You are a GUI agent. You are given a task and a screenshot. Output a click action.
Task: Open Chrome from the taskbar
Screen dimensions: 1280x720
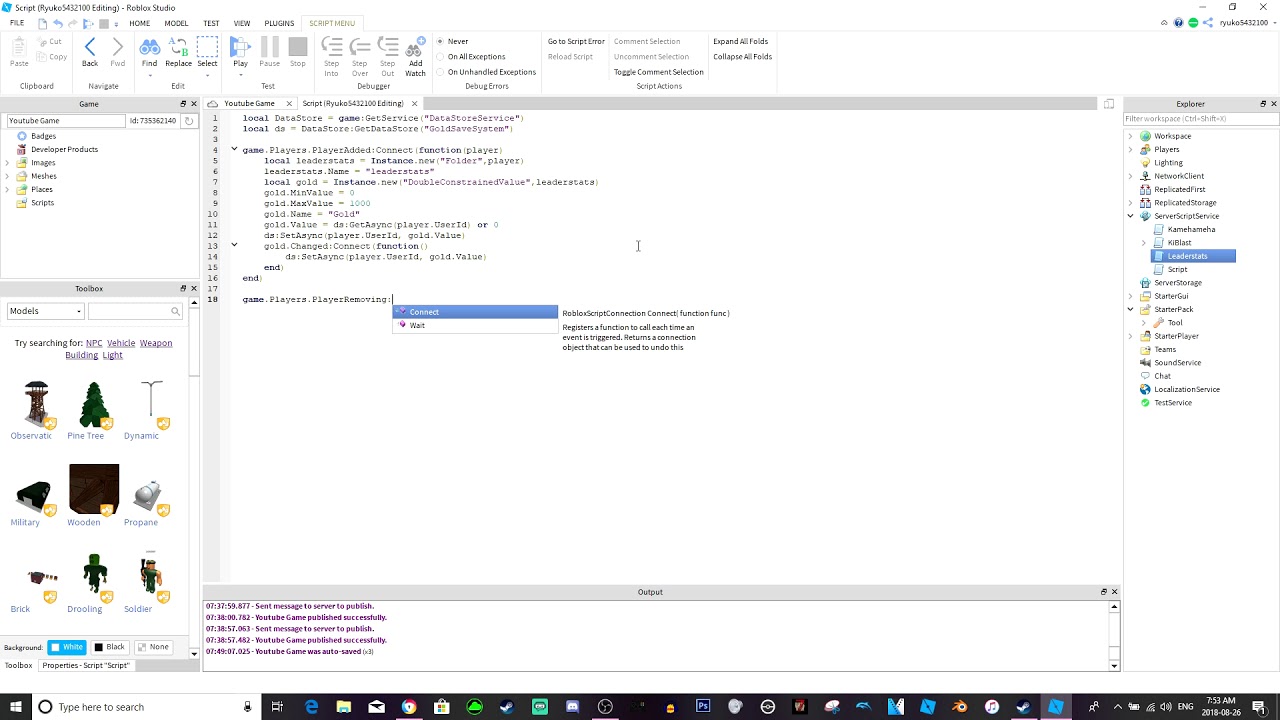click(x=409, y=707)
